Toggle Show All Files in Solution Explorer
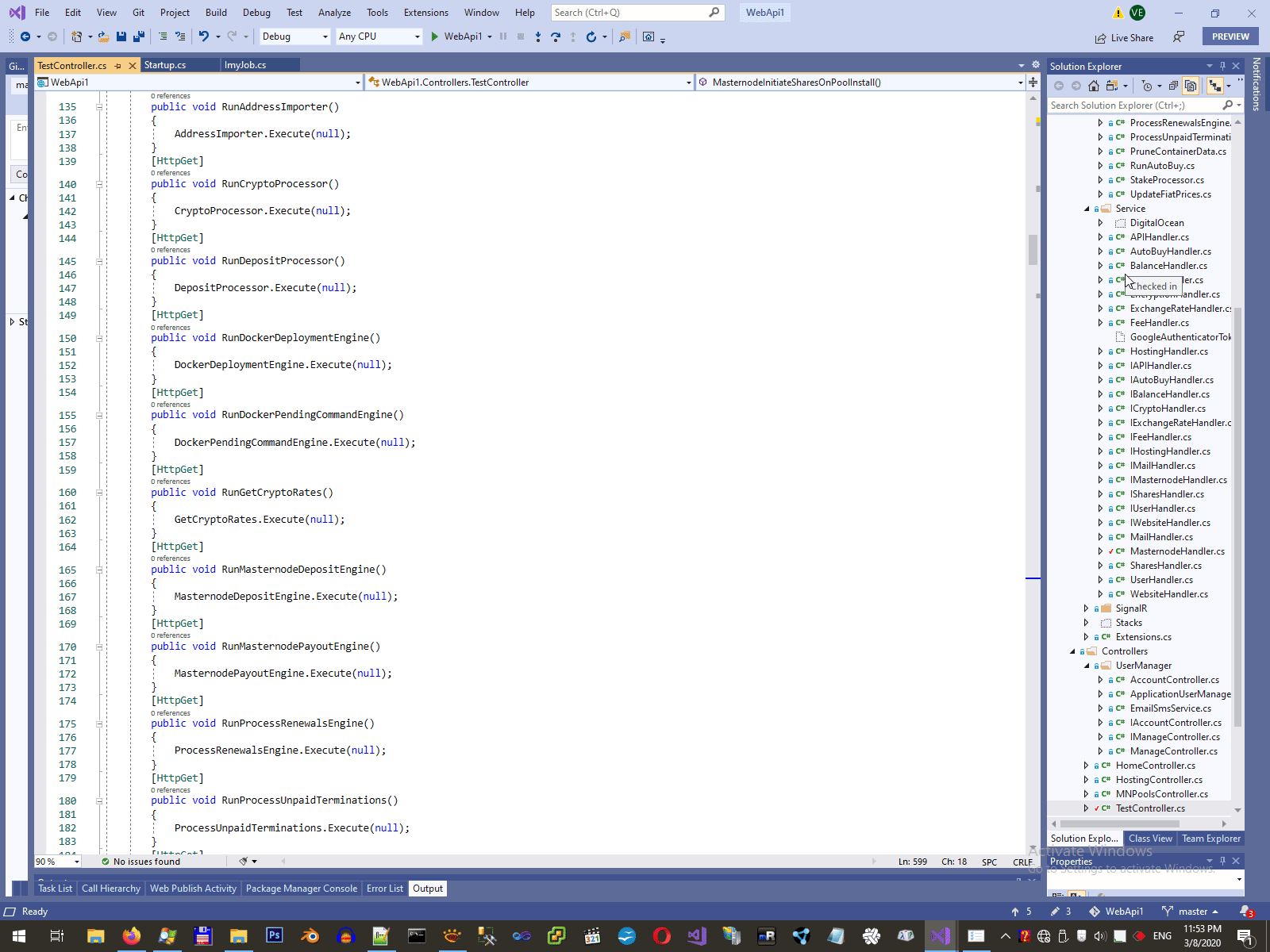Image resolution: width=1270 pixels, height=952 pixels. (x=1191, y=86)
